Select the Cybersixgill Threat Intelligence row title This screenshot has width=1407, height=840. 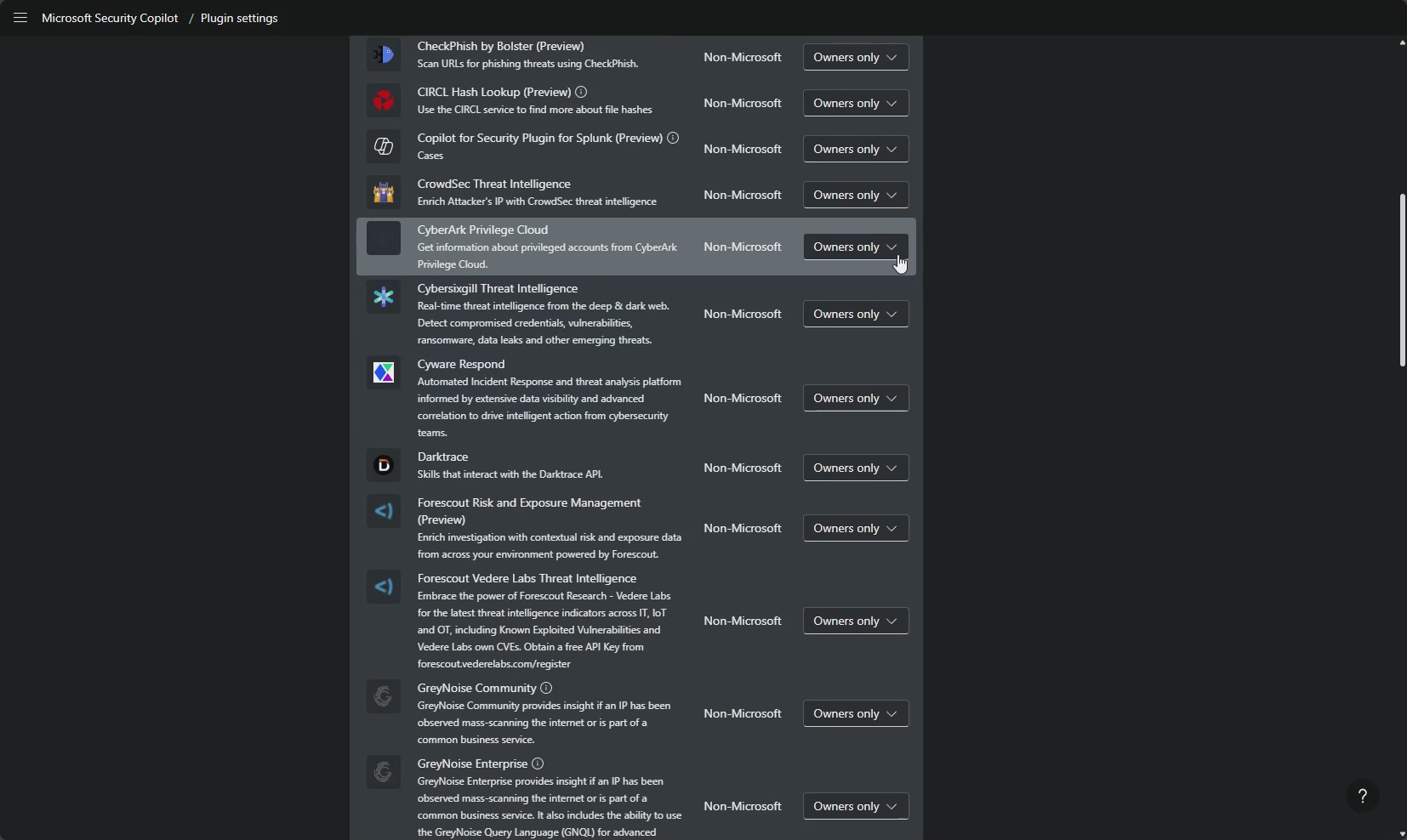497,288
